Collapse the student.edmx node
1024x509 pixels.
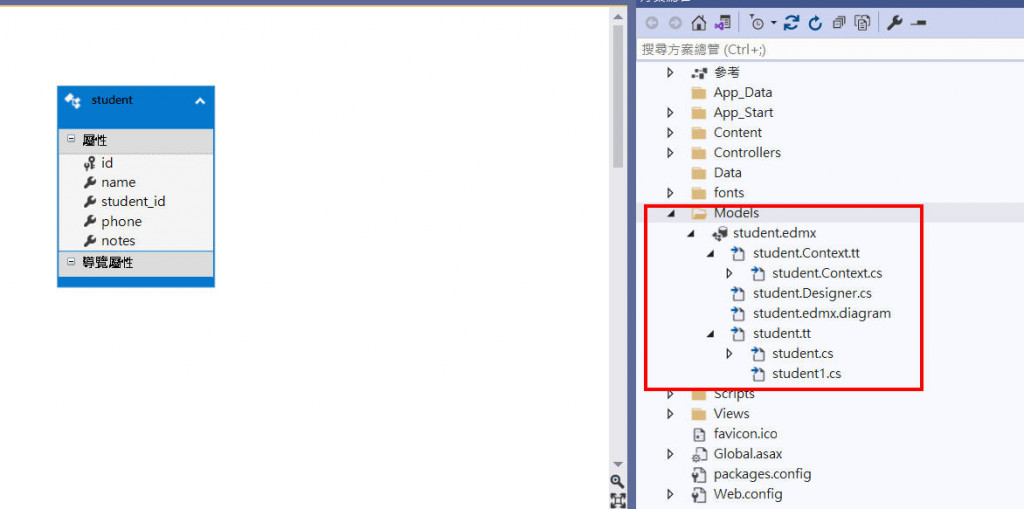(x=691, y=233)
